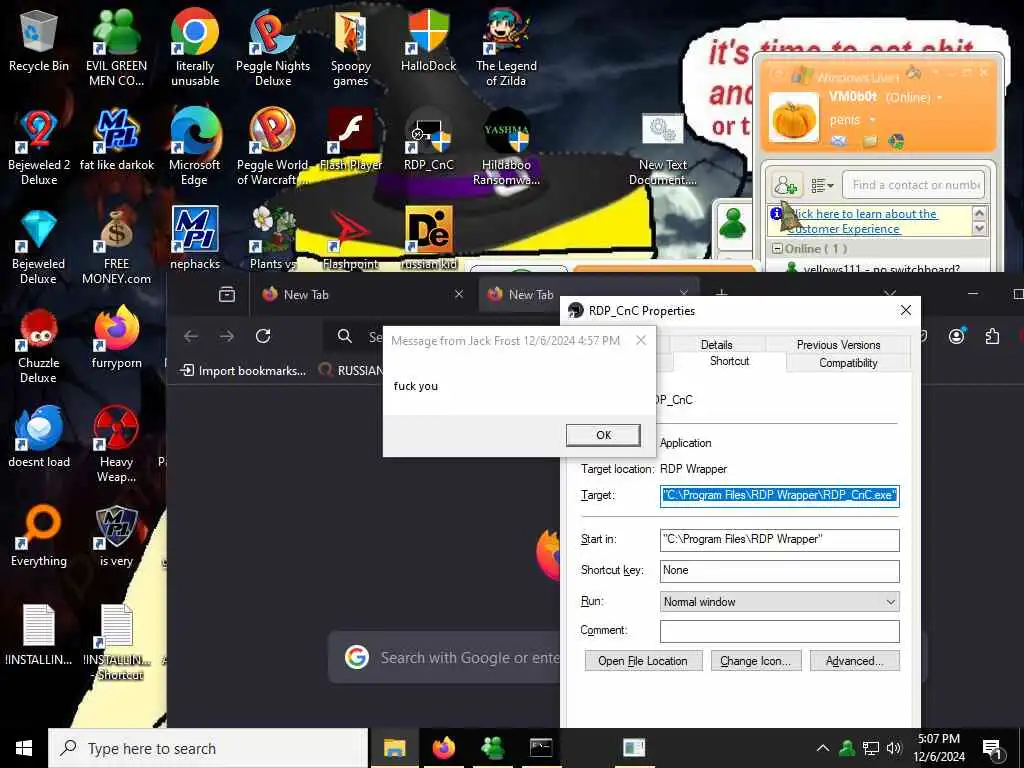Open Chuzzle Deluxe desktop icon

[x=39, y=345]
